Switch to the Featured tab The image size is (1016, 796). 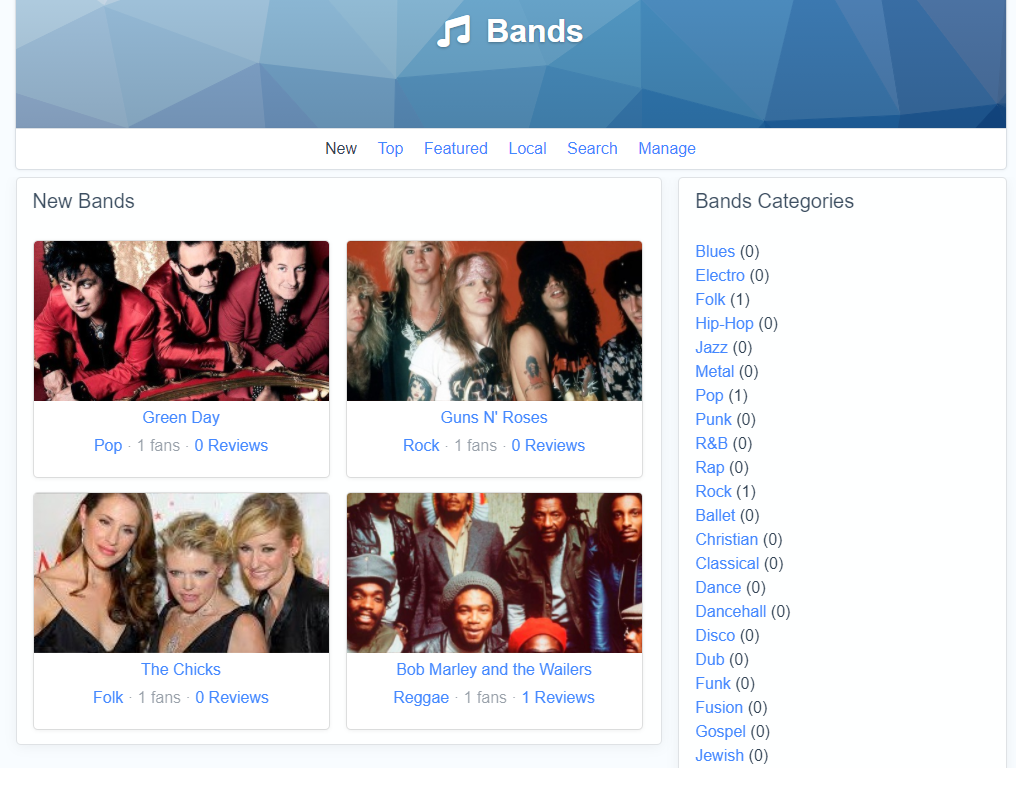tap(456, 148)
